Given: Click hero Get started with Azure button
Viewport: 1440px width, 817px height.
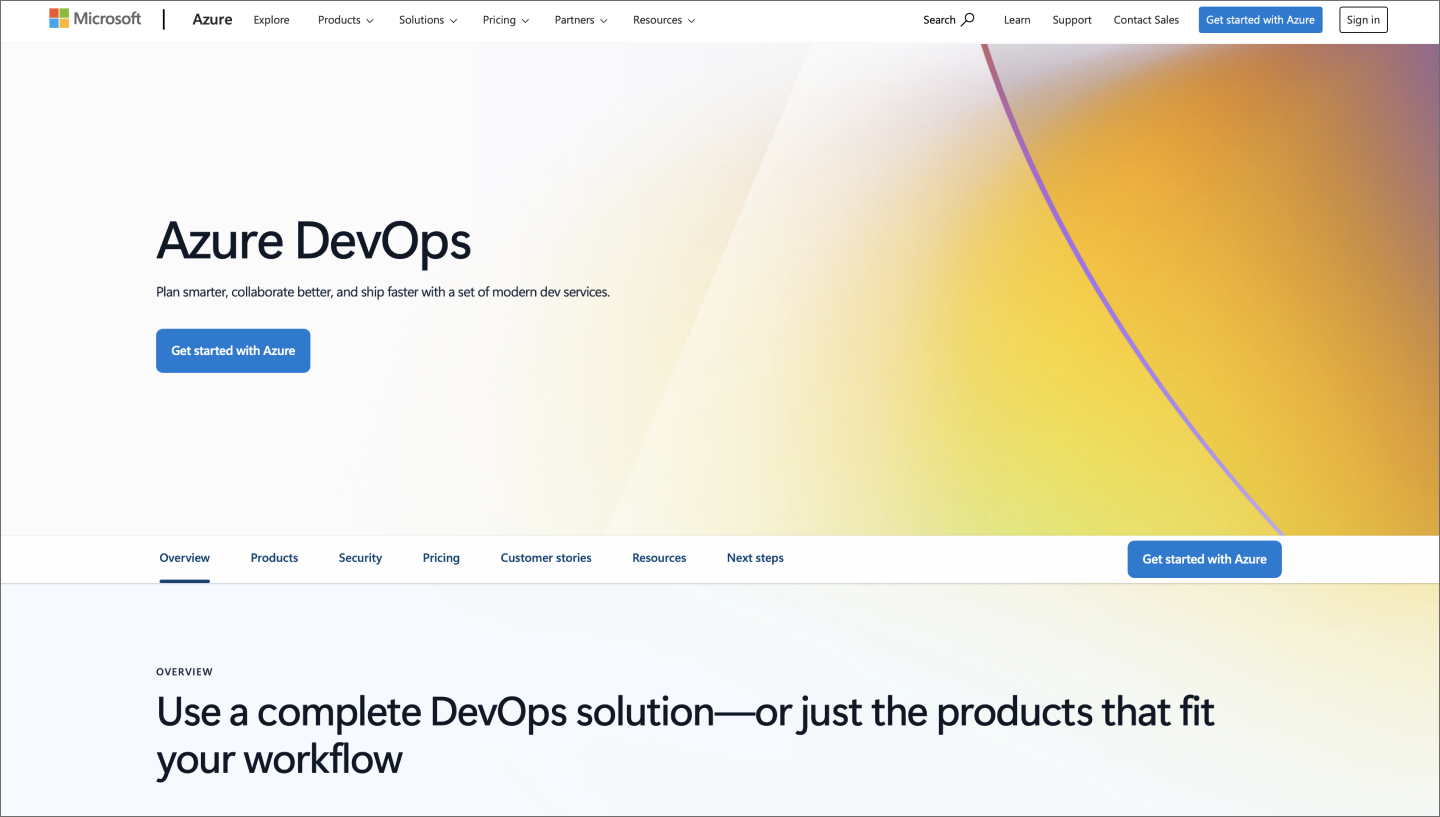Looking at the screenshot, I should coord(233,351).
